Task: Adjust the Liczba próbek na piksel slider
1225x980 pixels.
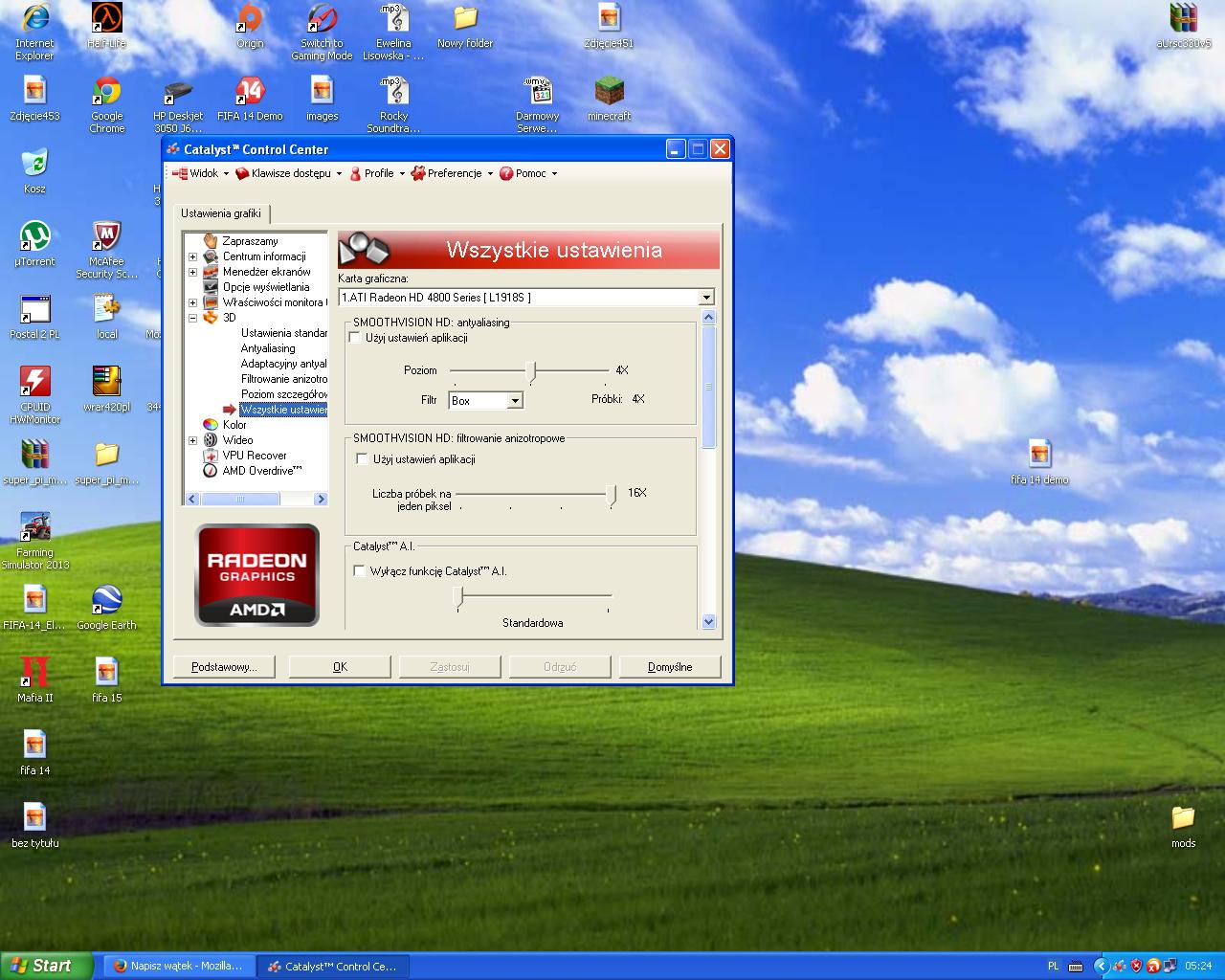Action: (612, 495)
